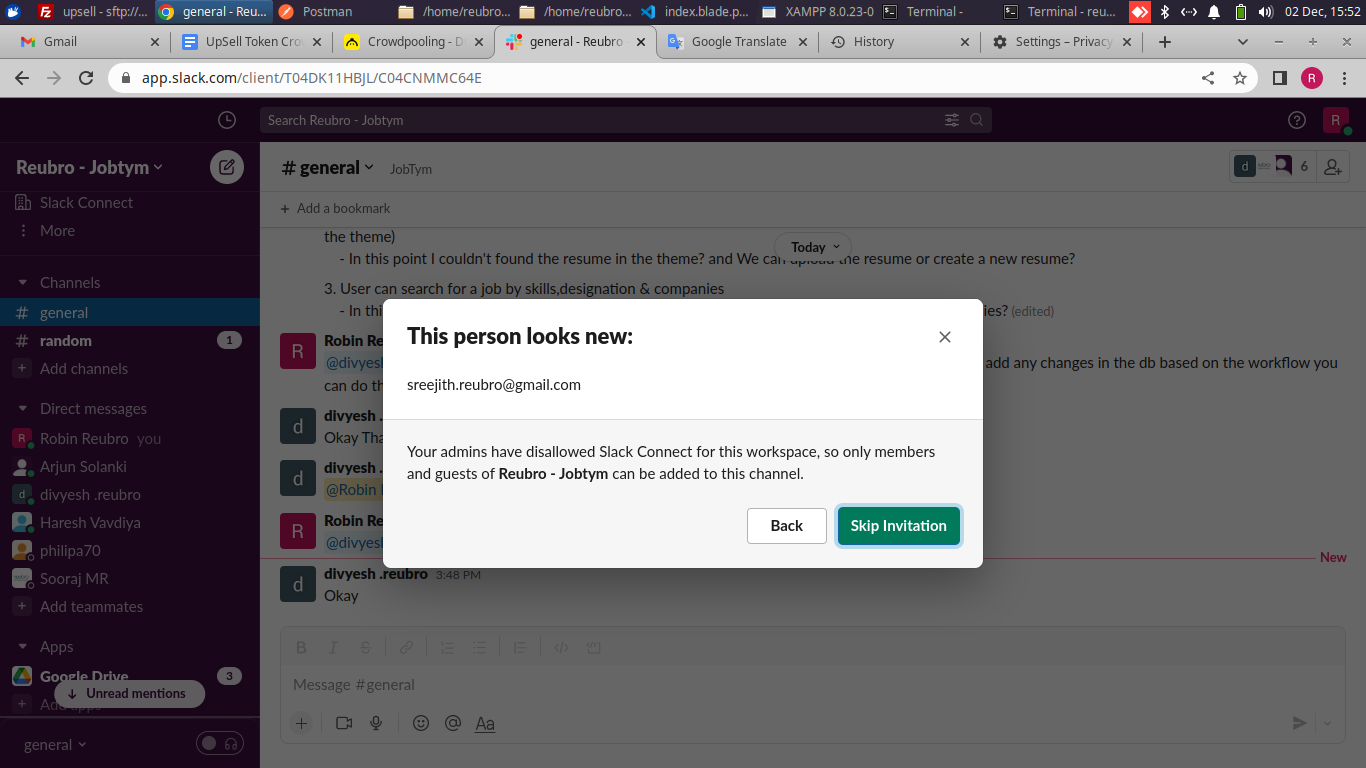1366x768 pixels.
Task: Collapse the Direct messages section
Action: (x=22, y=409)
